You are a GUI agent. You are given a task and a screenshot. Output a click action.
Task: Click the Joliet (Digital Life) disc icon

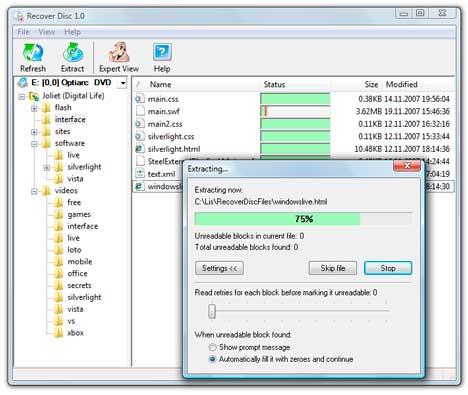click(33, 96)
